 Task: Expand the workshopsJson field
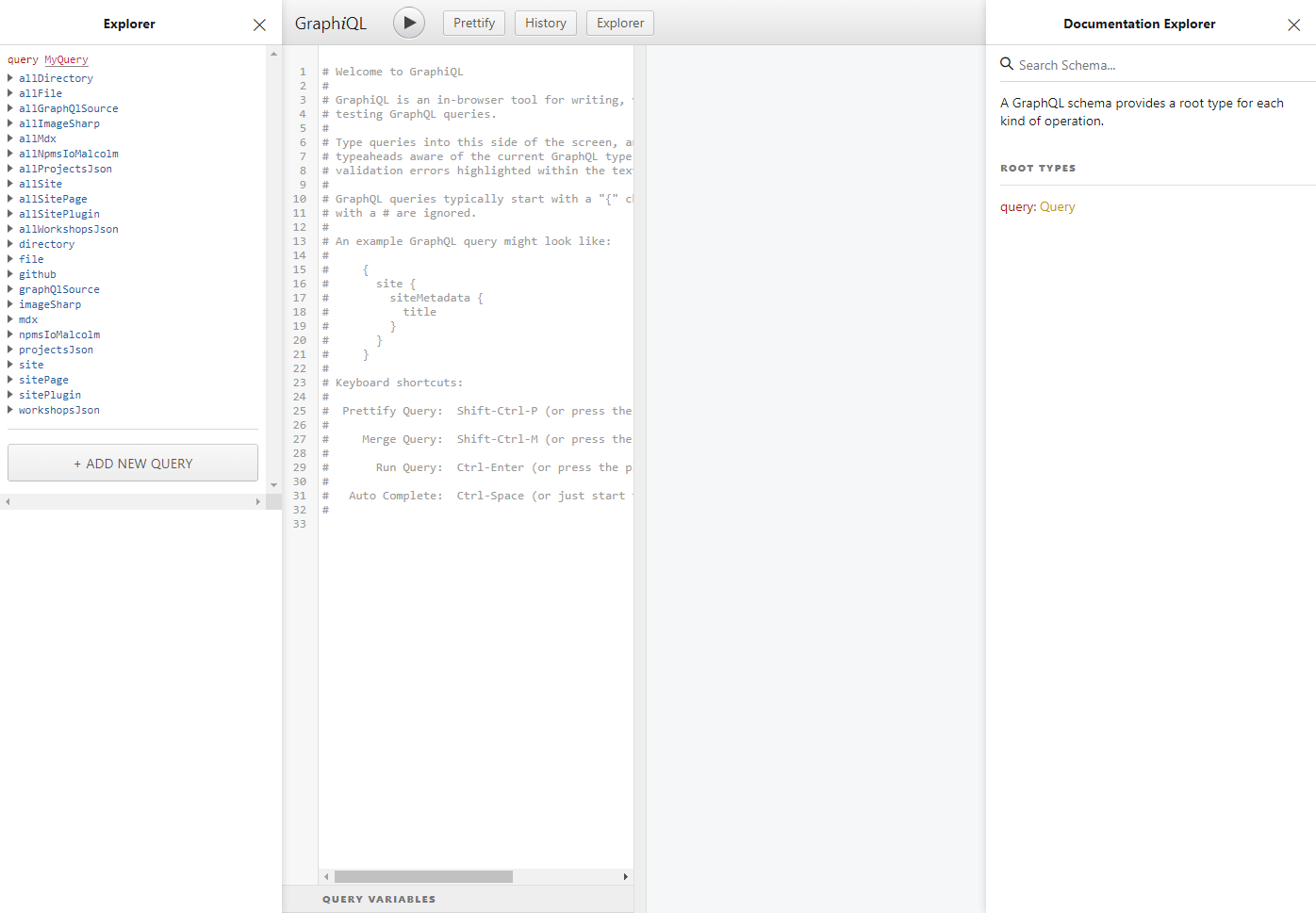[53, 410]
